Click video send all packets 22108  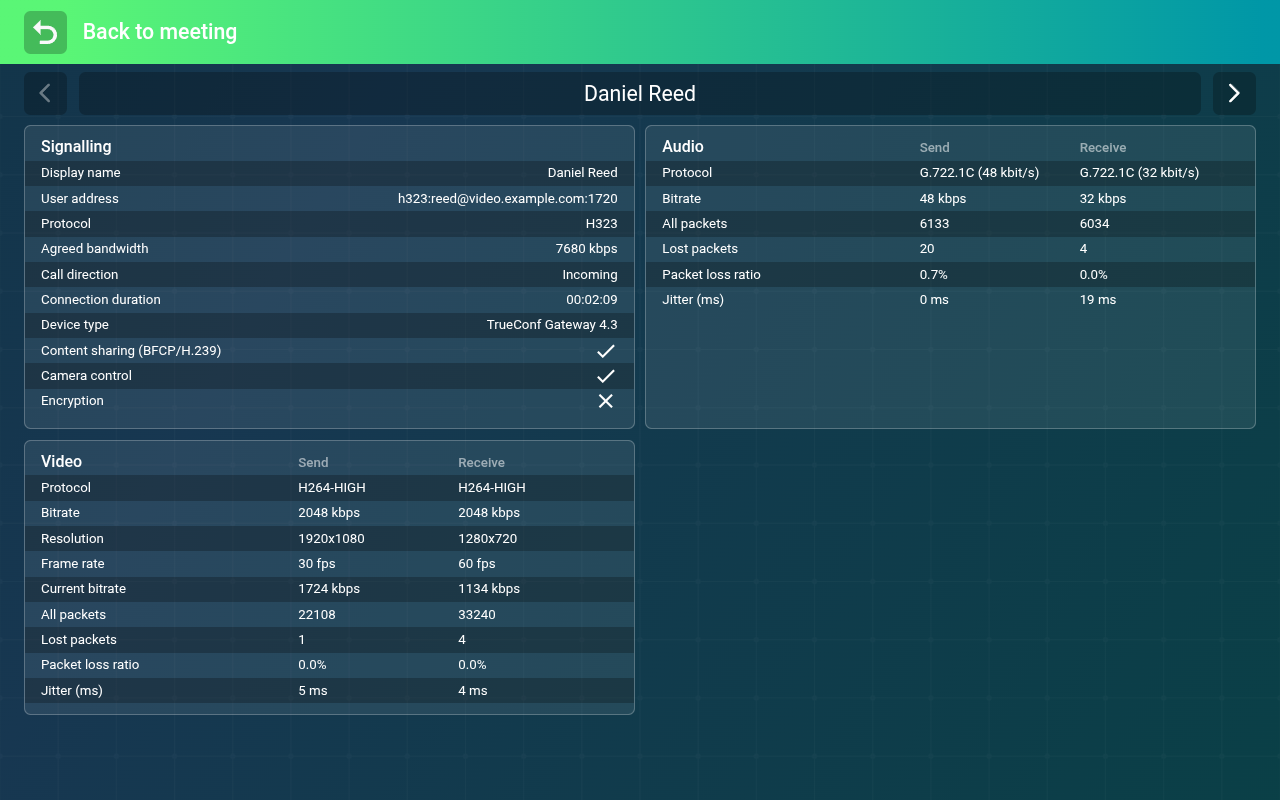(317, 615)
